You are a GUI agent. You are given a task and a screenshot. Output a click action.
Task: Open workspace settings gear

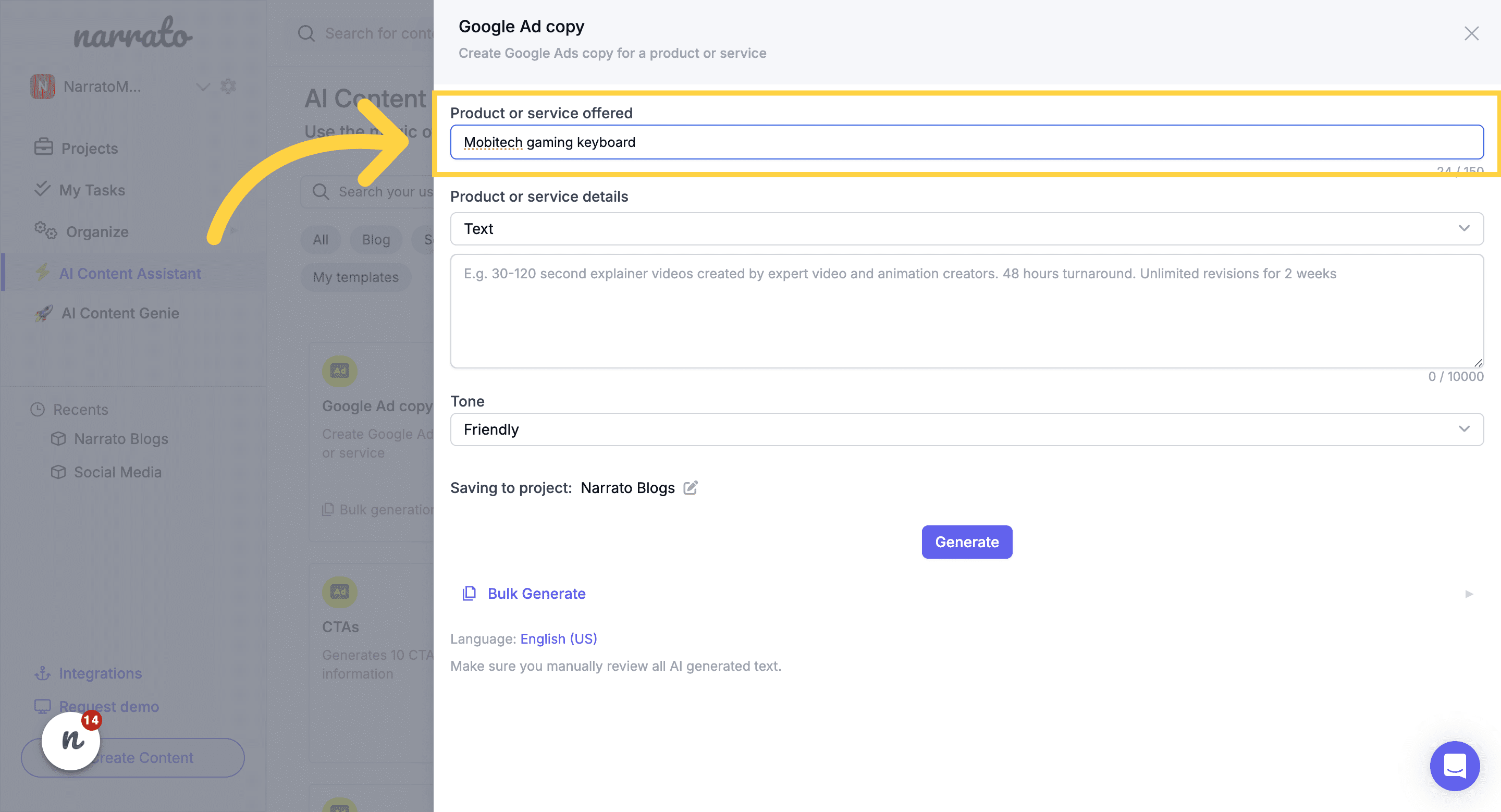click(x=228, y=86)
